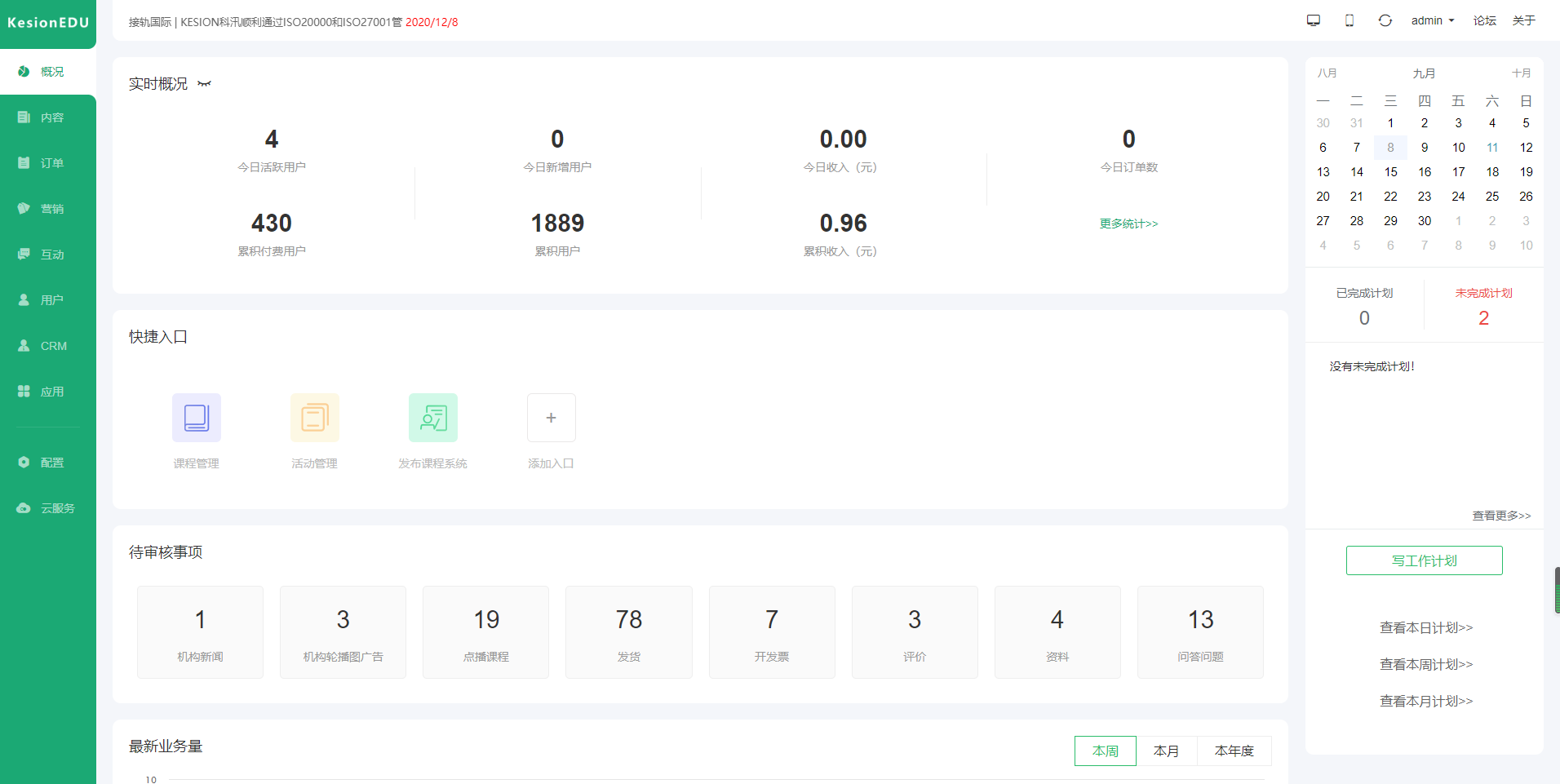Toggle the eye icon beside 实时概况
The height and width of the screenshot is (784, 1560).
(x=204, y=84)
